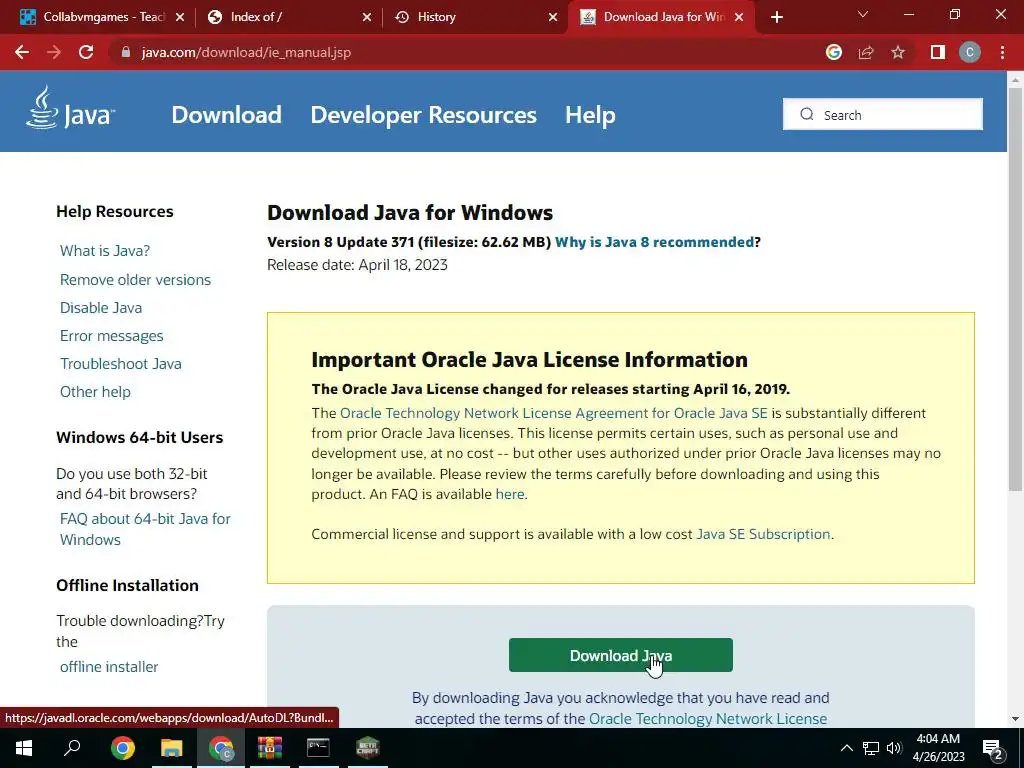Open Developer Resources in Java header

[423, 115]
